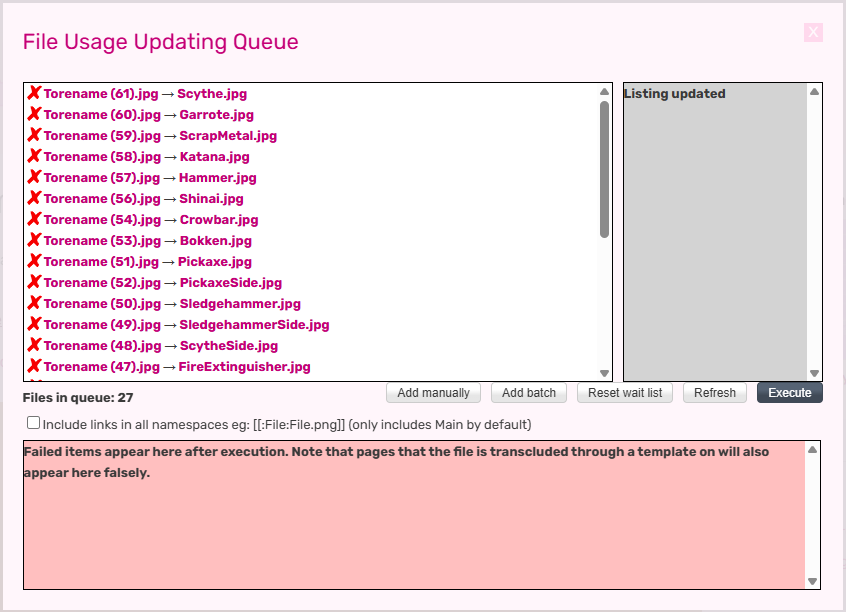Click red X beside Garrote.jpg rename
This screenshot has width=846, height=612.
34,114
